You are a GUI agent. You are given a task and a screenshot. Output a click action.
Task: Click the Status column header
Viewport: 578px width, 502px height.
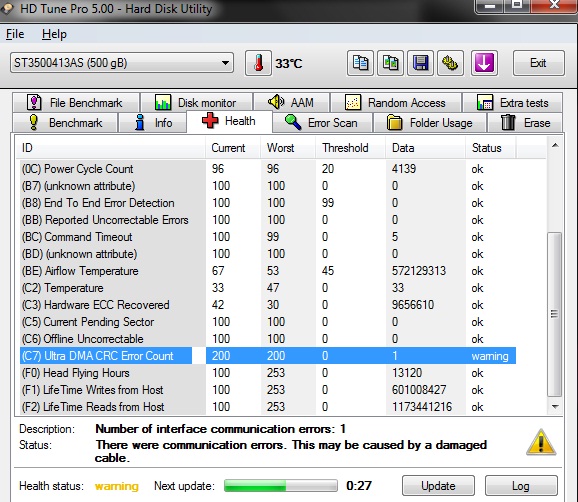491,148
